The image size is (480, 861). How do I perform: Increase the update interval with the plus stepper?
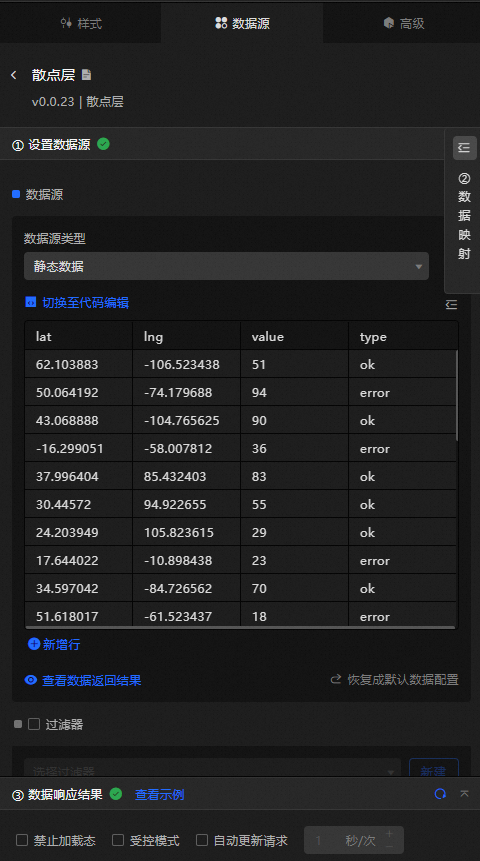[389, 834]
